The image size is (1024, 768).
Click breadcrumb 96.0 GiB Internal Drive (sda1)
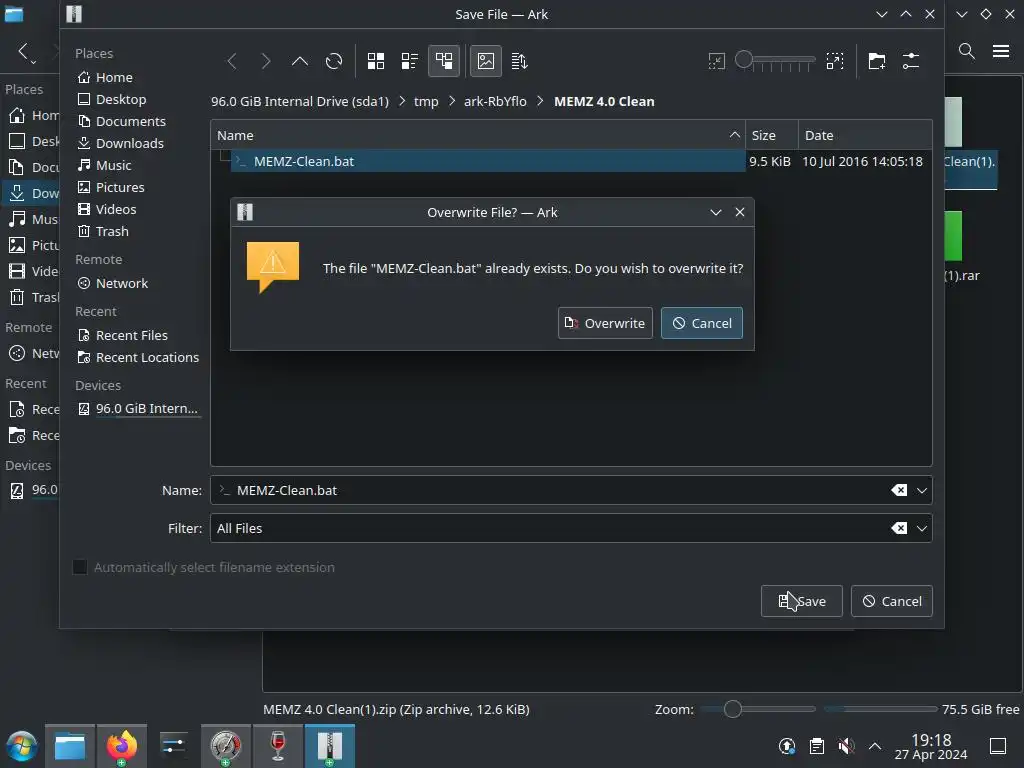pos(300,101)
